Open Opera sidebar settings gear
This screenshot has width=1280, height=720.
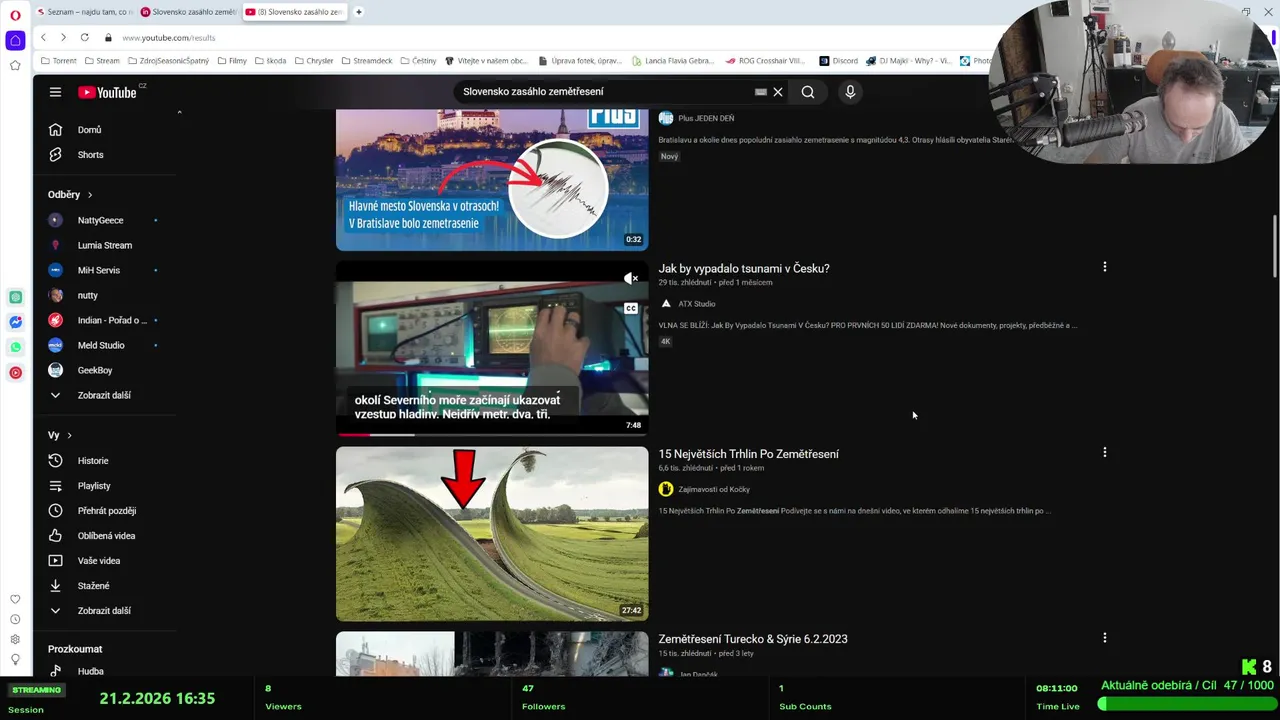click(x=15, y=639)
